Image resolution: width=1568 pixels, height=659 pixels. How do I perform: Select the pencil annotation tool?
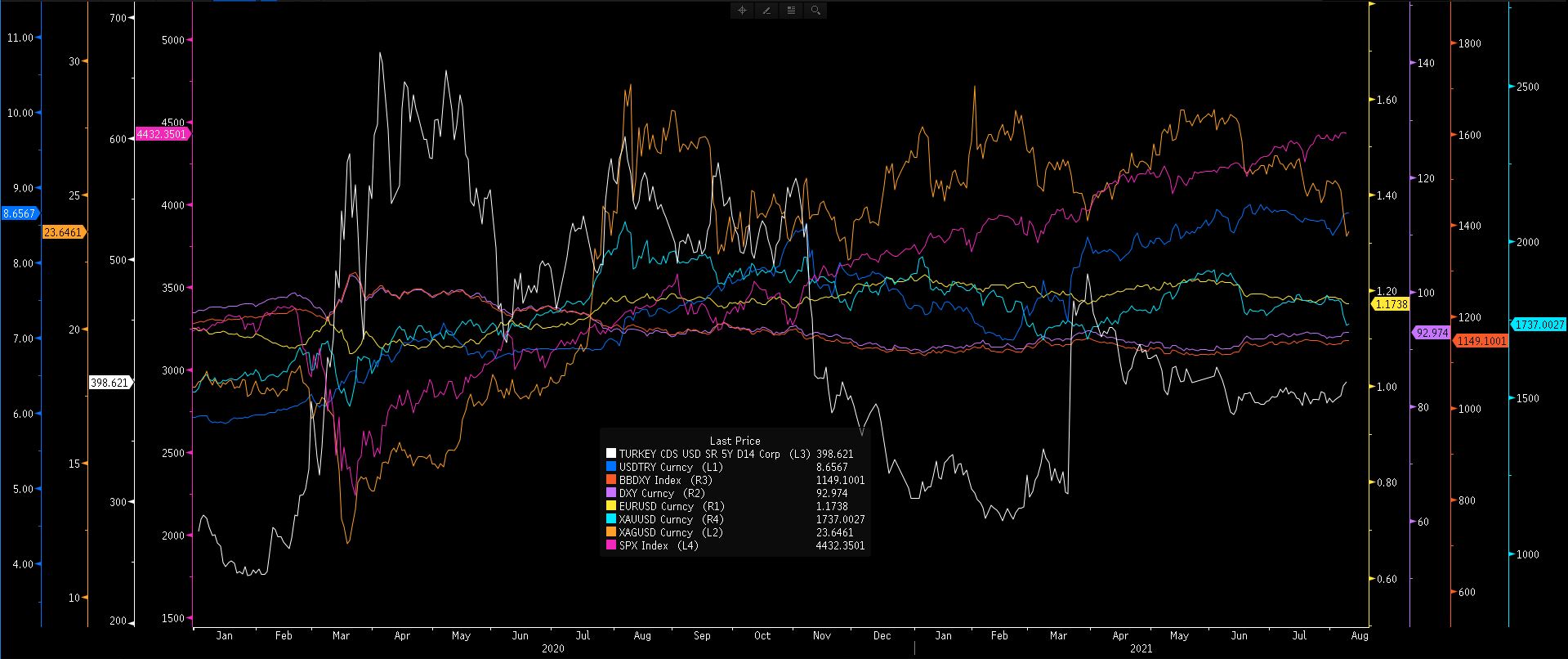(766, 11)
